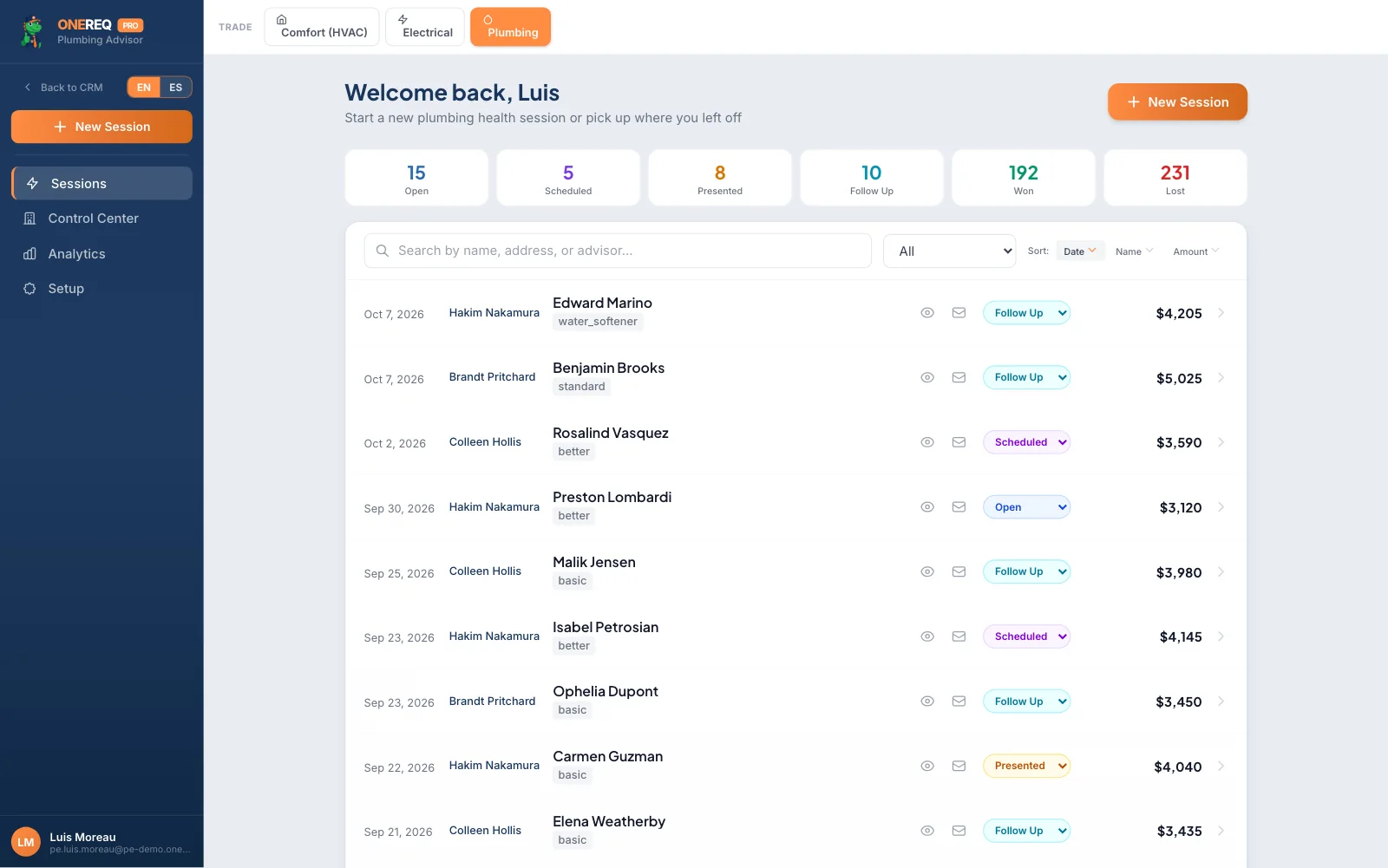Select the Comfort (HVAC) trade tab
Image resolution: width=1388 pixels, height=868 pixels.
(x=322, y=27)
